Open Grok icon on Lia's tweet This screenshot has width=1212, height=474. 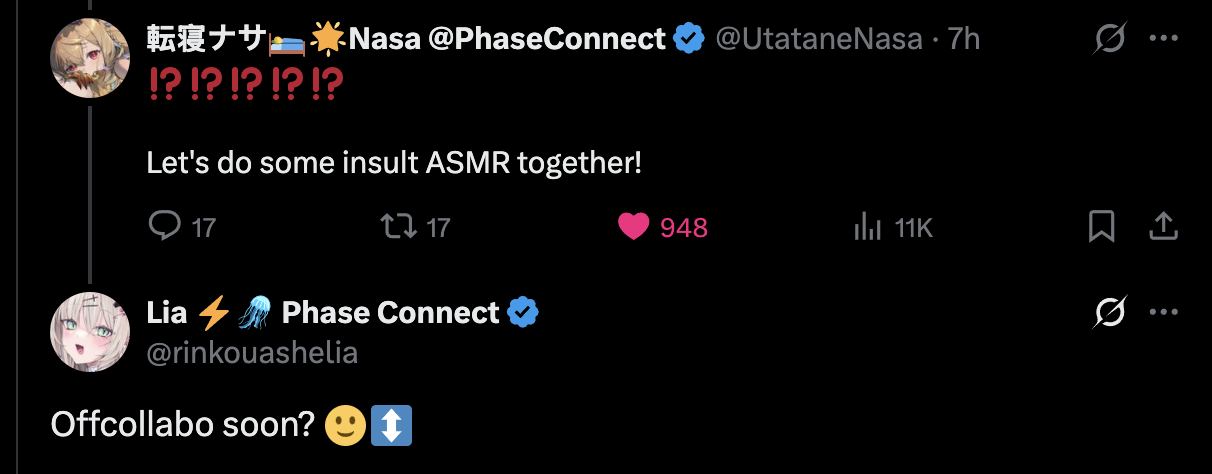[1111, 313]
